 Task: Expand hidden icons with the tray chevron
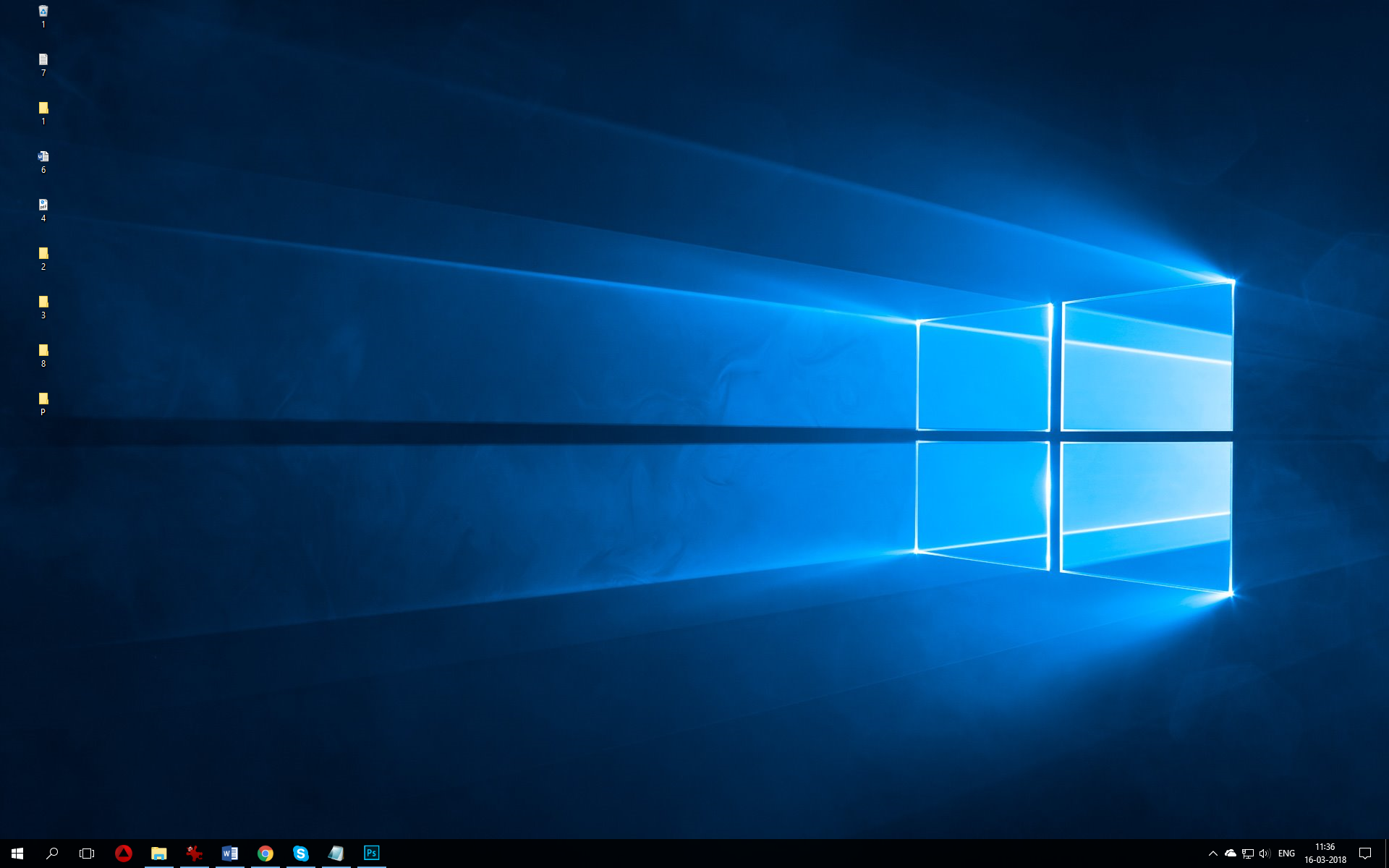(x=1214, y=854)
